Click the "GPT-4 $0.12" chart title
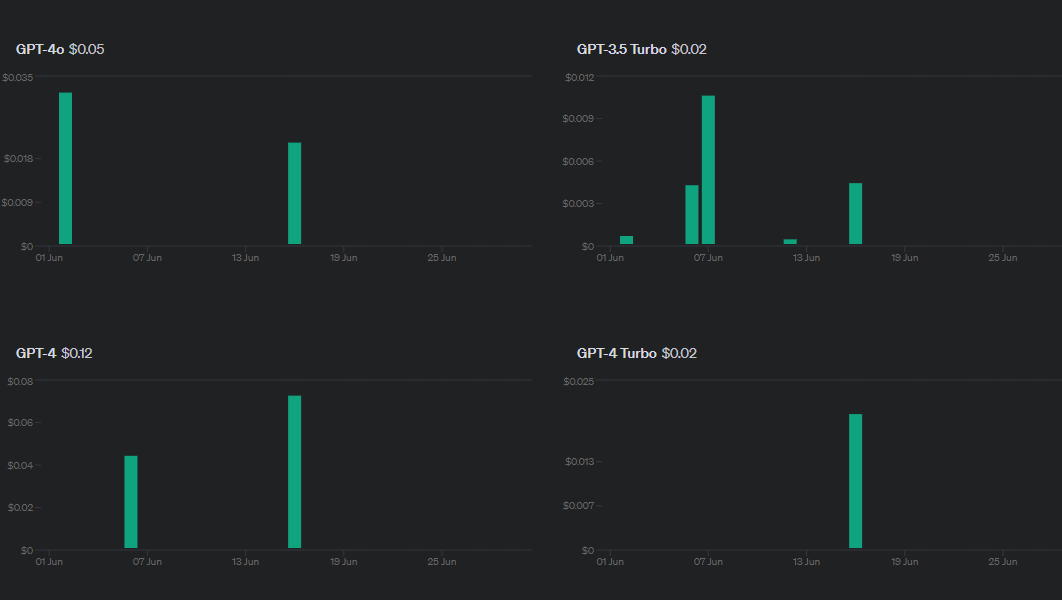The width and height of the screenshot is (1062, 600). pyautogui.click(x=54, y=353)
